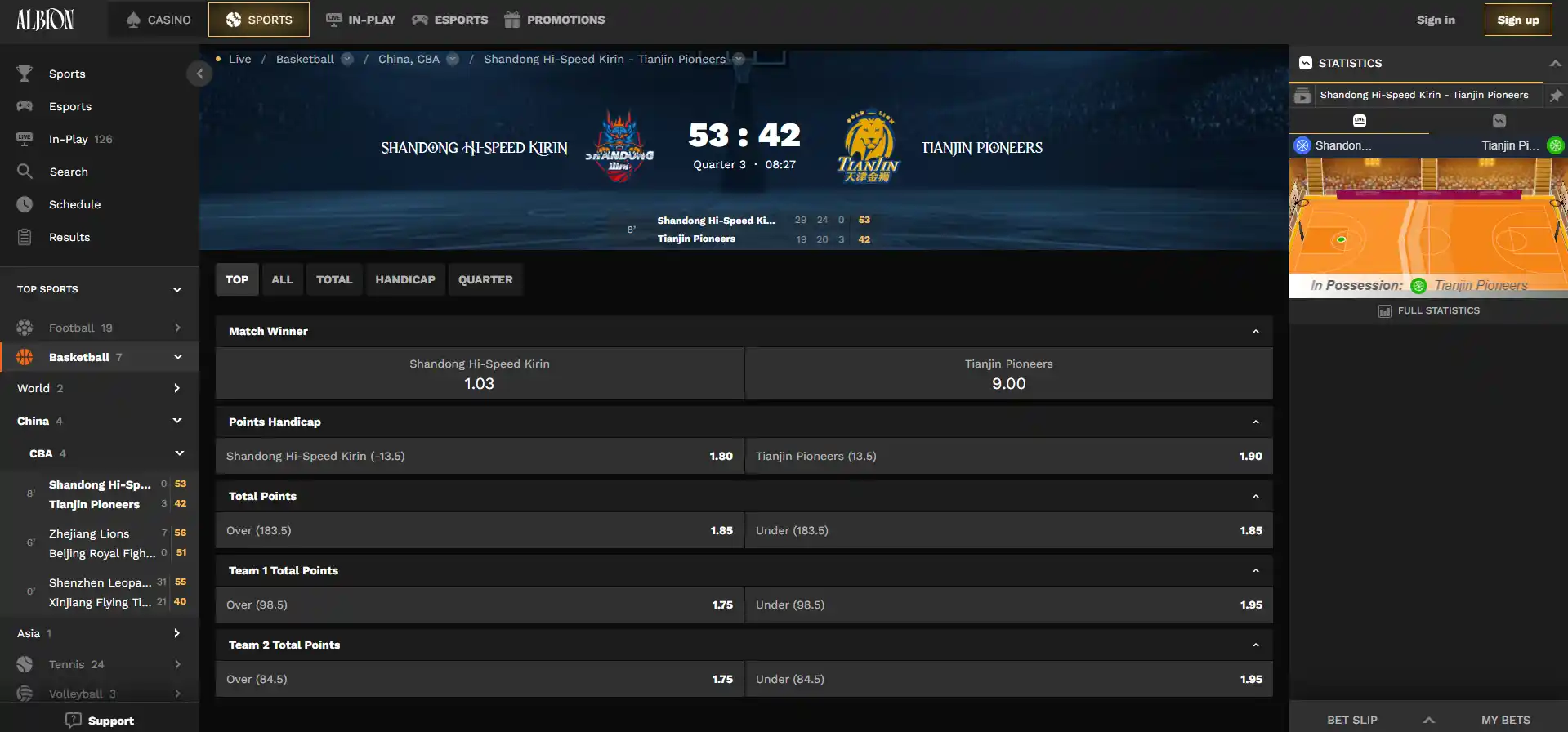Click the Statistics chart icon in panel header
This screenshot has height=732, width=1568.
coord(1306,63)
